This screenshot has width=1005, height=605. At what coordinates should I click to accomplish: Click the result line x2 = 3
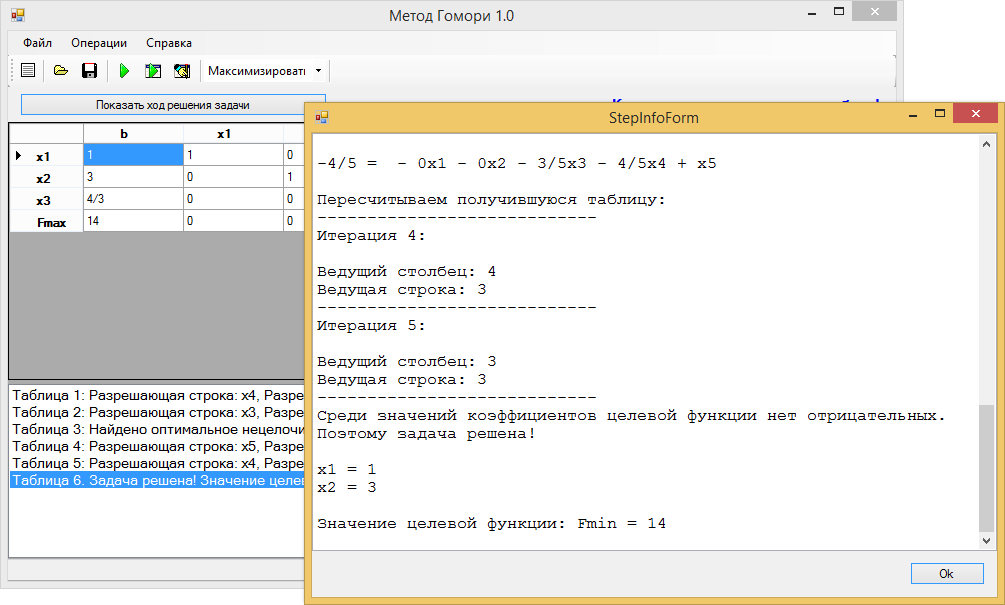coord(347,488)
